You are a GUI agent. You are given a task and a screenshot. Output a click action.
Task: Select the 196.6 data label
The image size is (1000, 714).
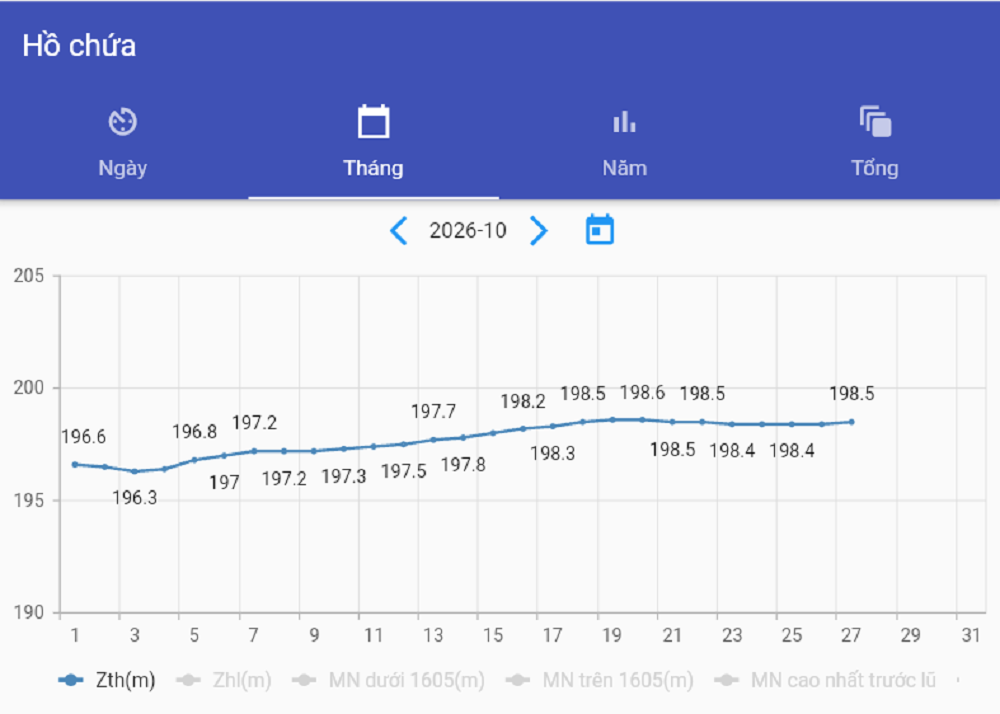84,437
